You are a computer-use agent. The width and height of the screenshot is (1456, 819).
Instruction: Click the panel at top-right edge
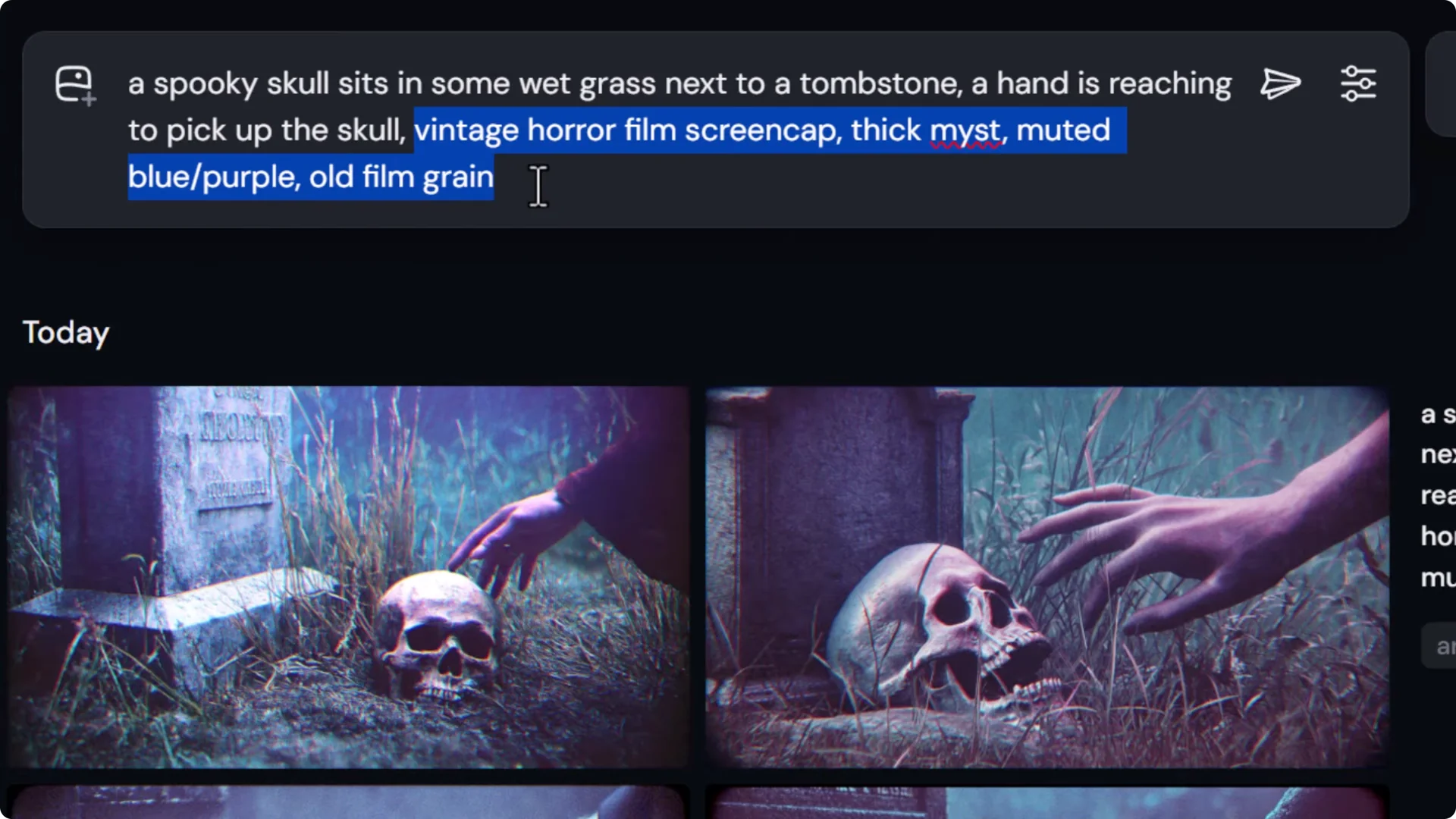point(1441,83)
